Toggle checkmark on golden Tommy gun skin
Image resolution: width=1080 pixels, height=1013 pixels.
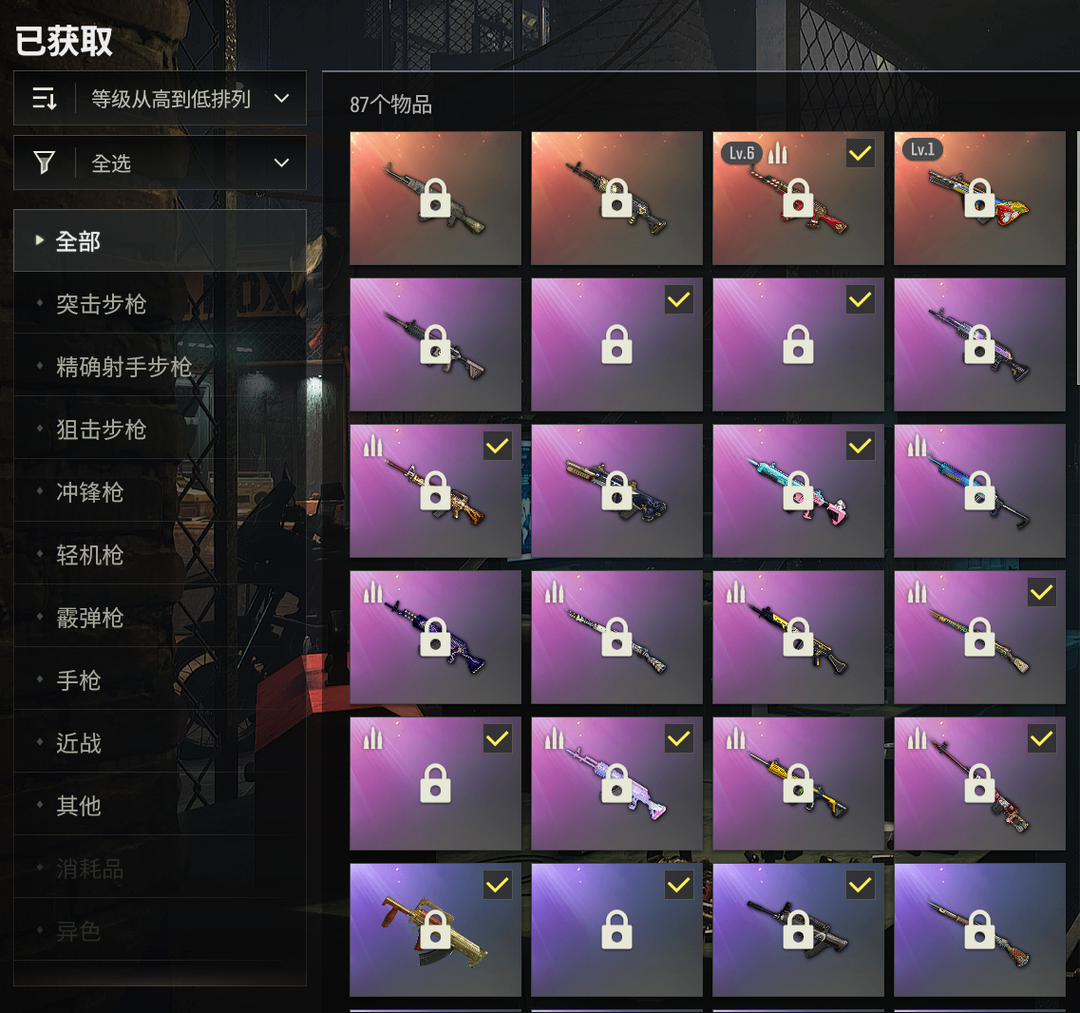click(x=497, y=885)
